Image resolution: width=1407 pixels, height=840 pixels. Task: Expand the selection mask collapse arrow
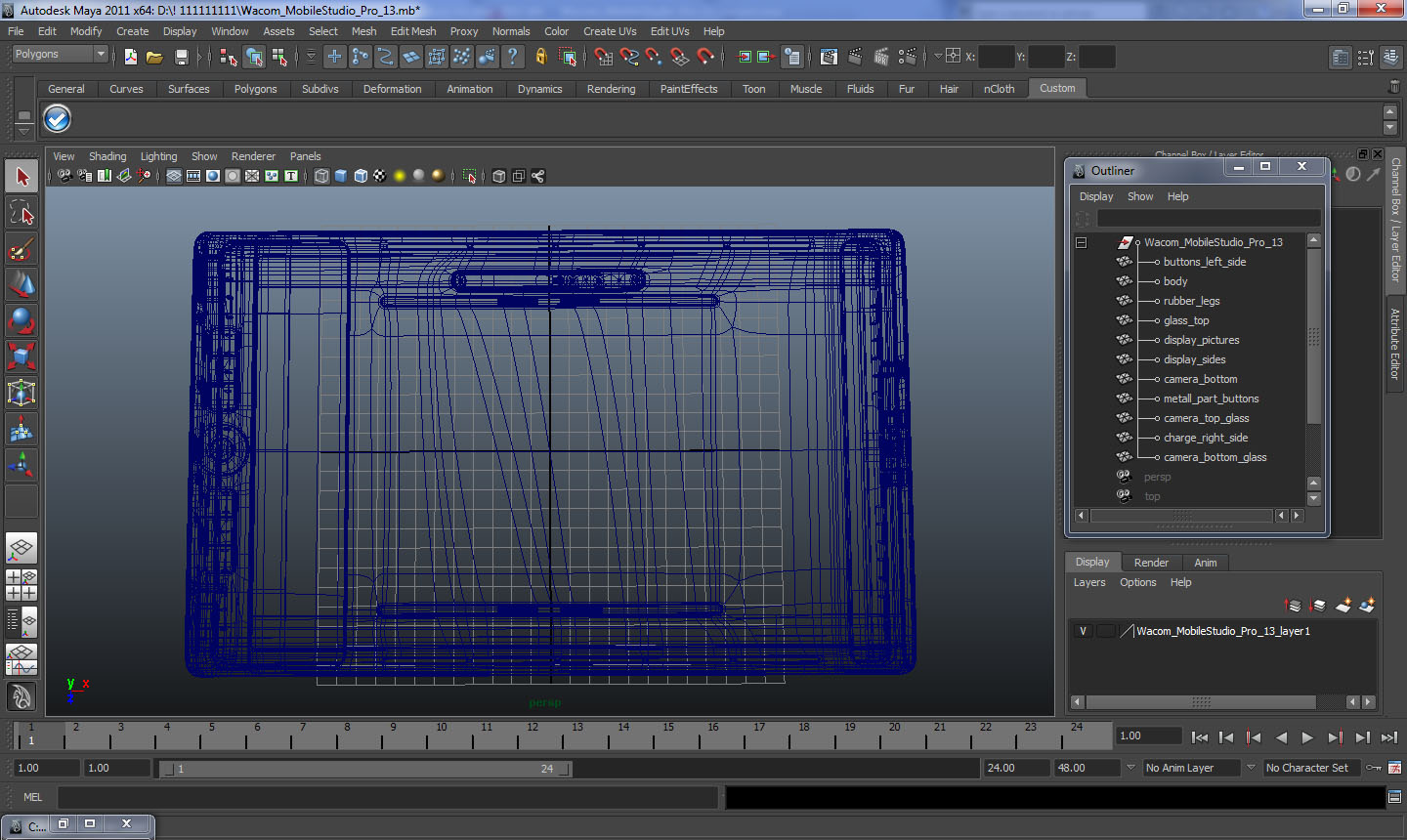pyautogui.click(x=311, y=57)
